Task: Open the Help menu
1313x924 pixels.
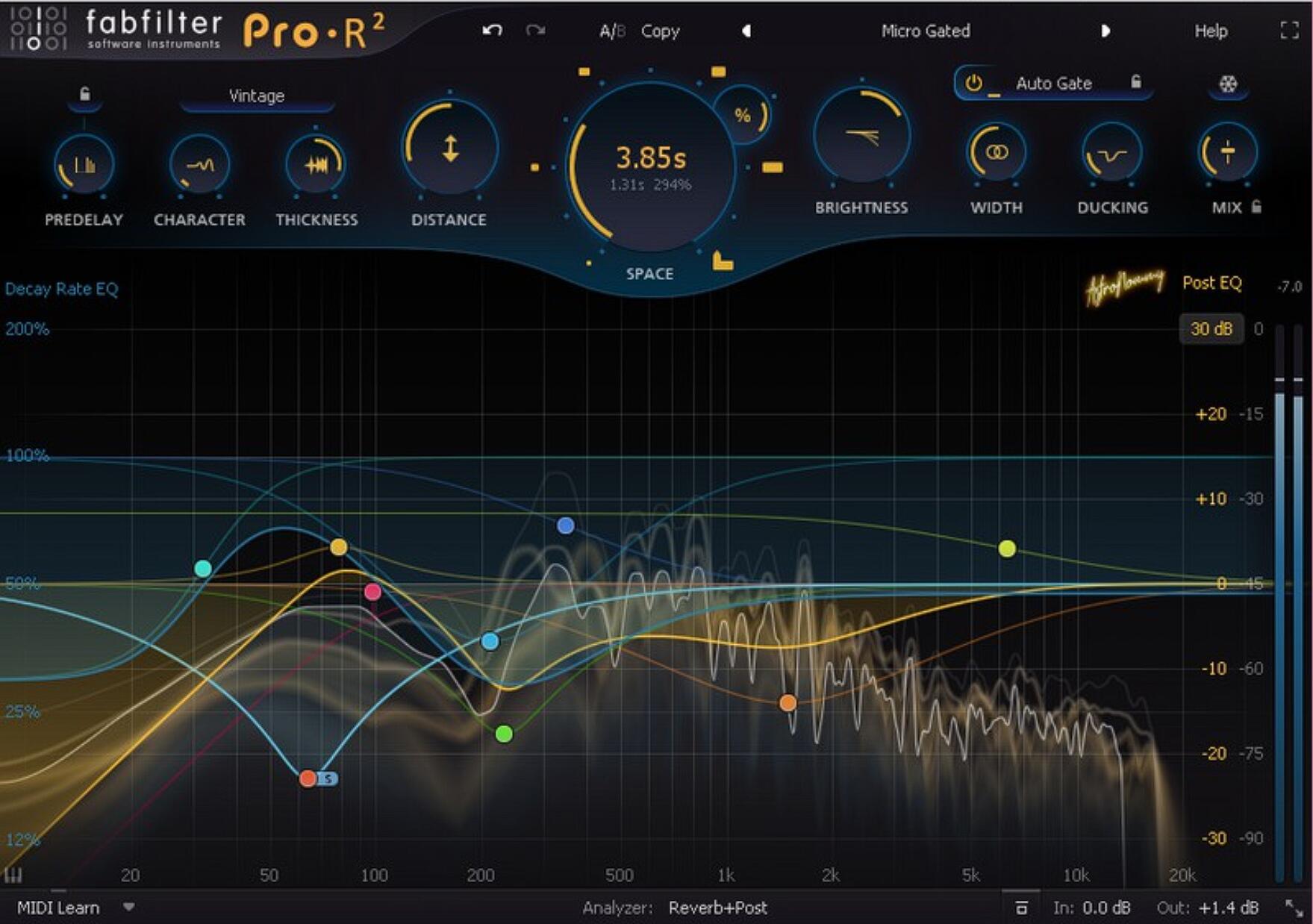Action: pyautogui.click(x=1210, y=31)
